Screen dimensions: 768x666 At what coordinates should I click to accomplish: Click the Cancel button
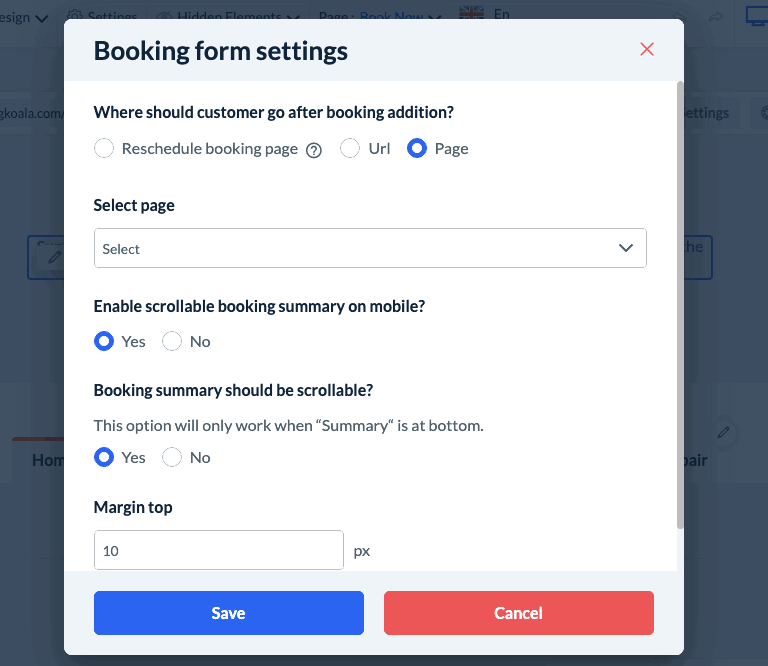(x=518, y=613)
